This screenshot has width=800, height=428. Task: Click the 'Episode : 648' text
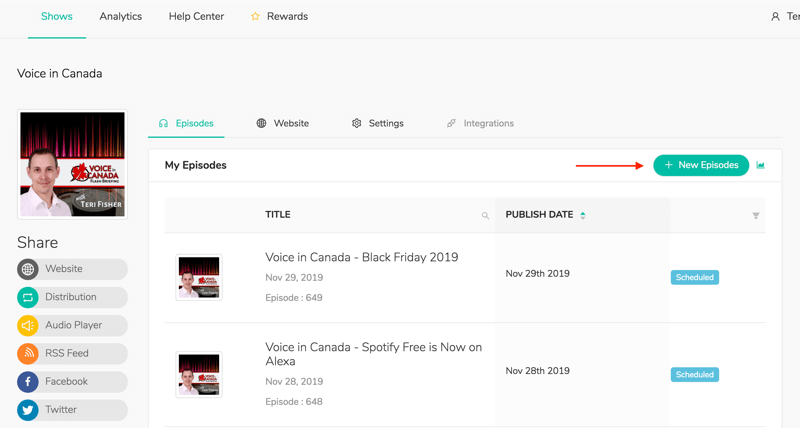tap(294, 401)
